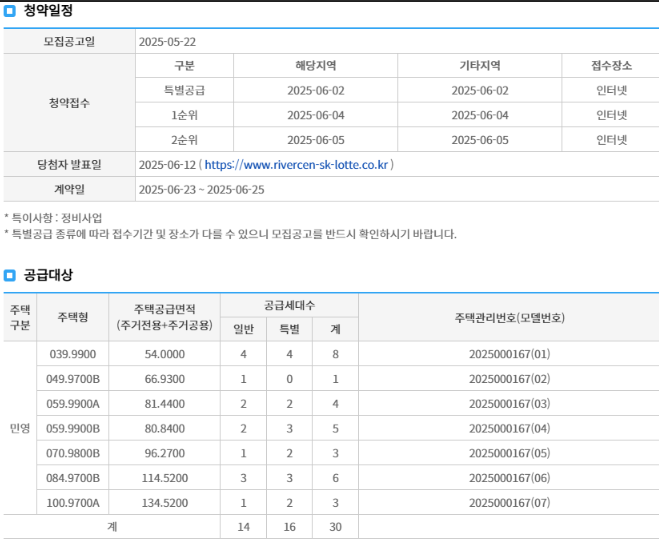659x541 pixels.
Task: Select the '민영' housing category cell
Action: 20,428
